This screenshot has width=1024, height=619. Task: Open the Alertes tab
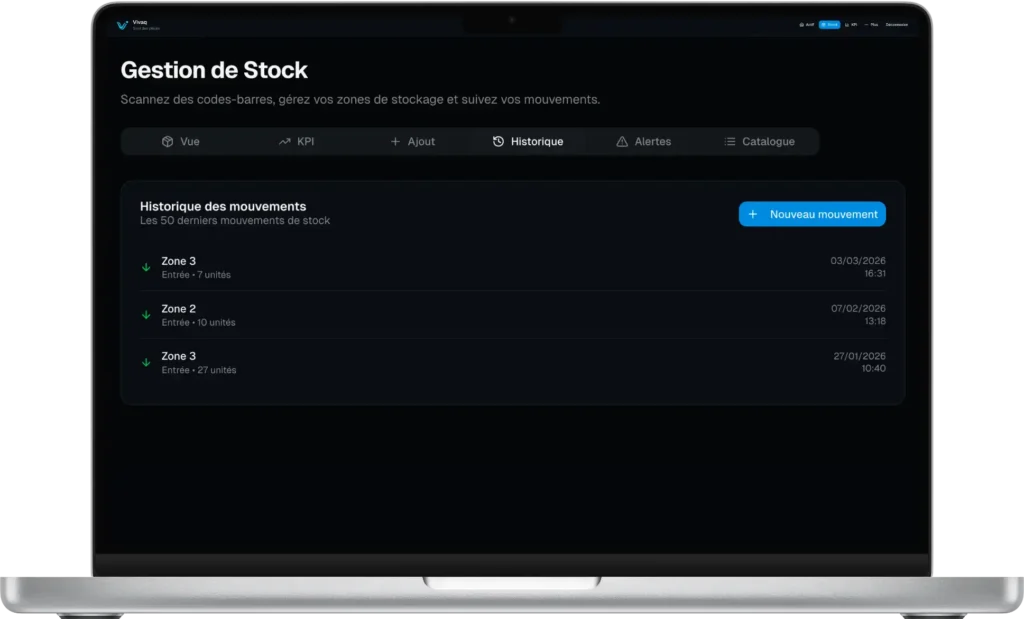click(x=643, y=142)
